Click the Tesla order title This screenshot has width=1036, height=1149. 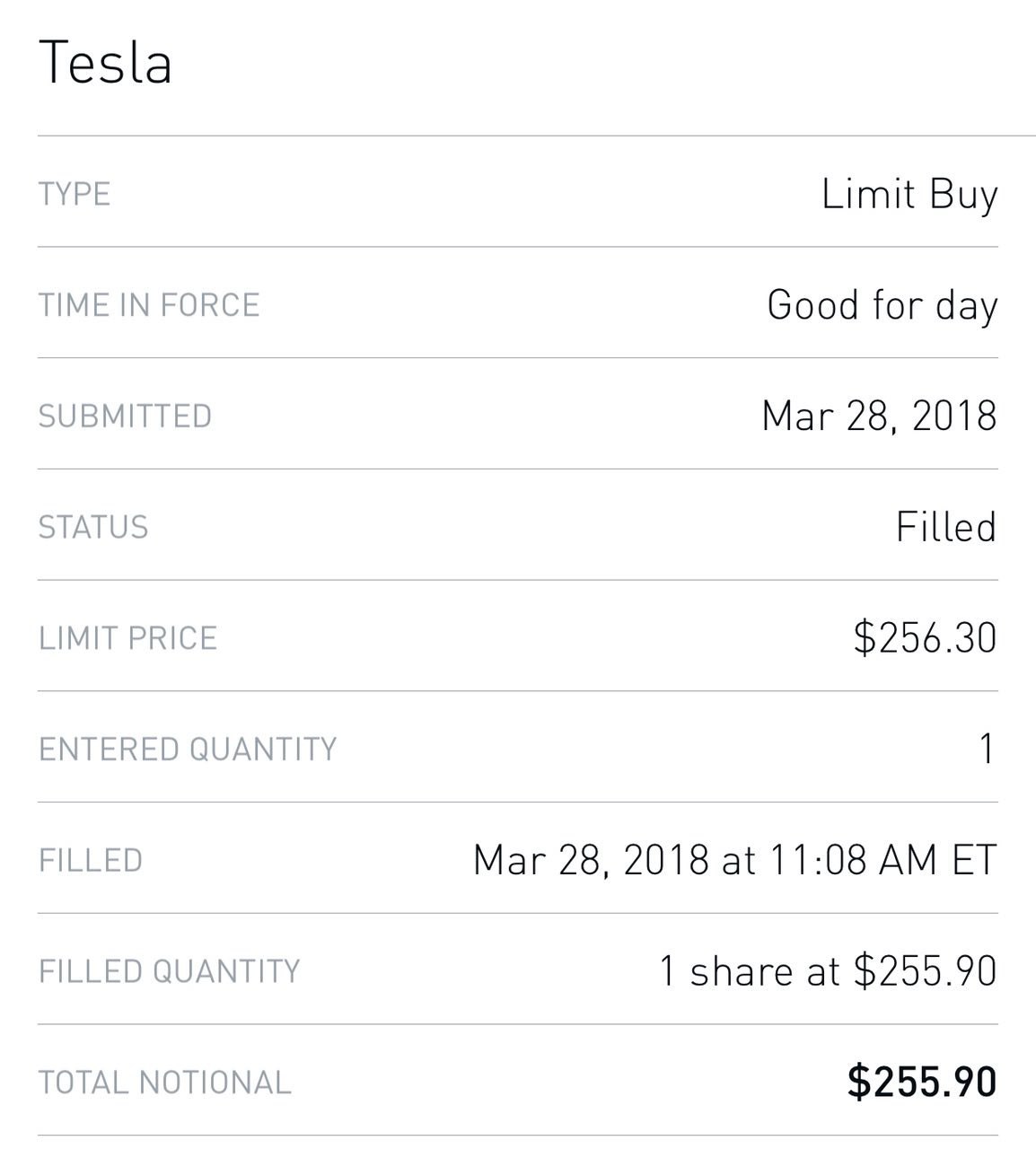click(105, 63)
